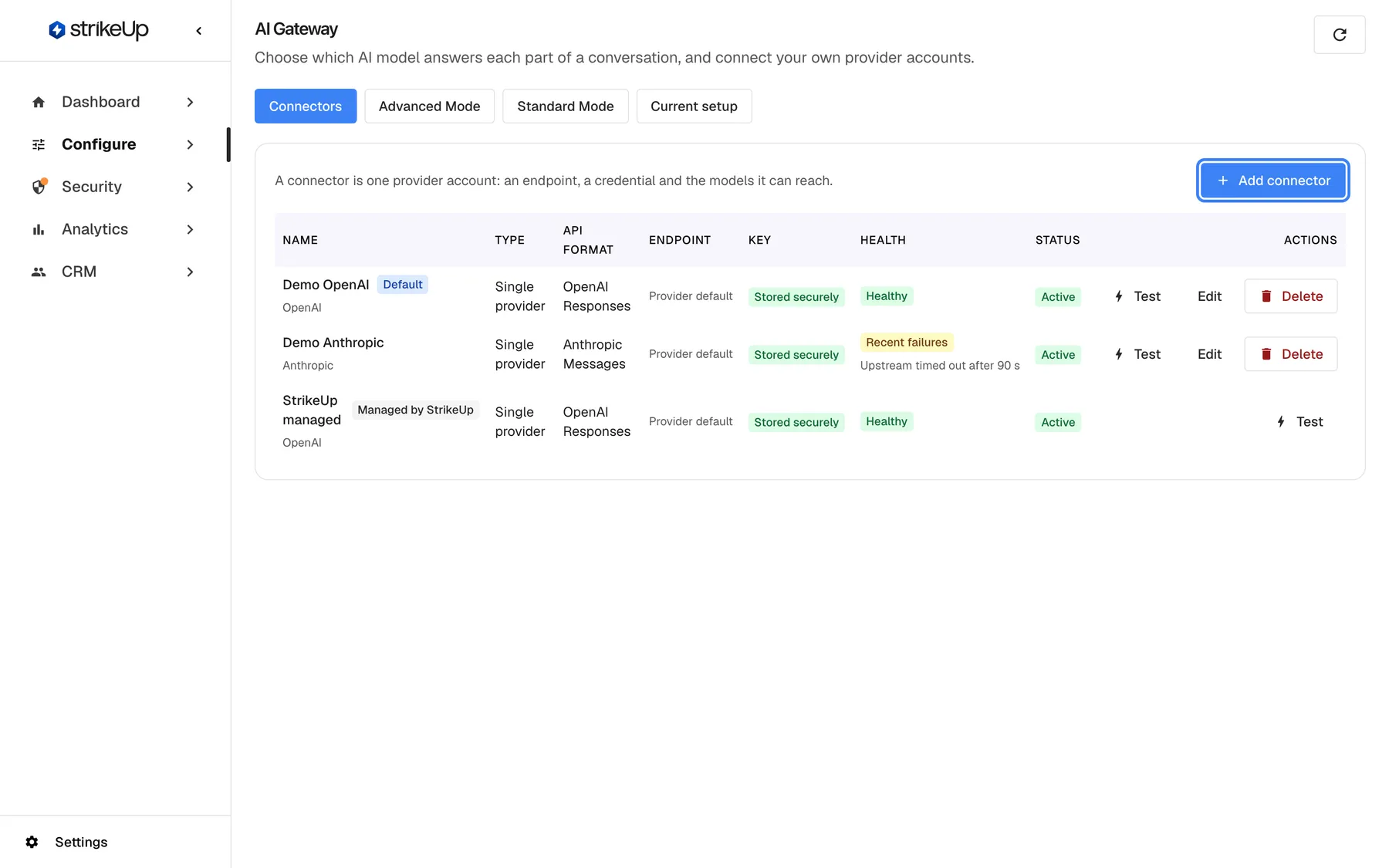Expand the Dashboard menu chevron
The image size is (1389, 868).
[190, 102]
